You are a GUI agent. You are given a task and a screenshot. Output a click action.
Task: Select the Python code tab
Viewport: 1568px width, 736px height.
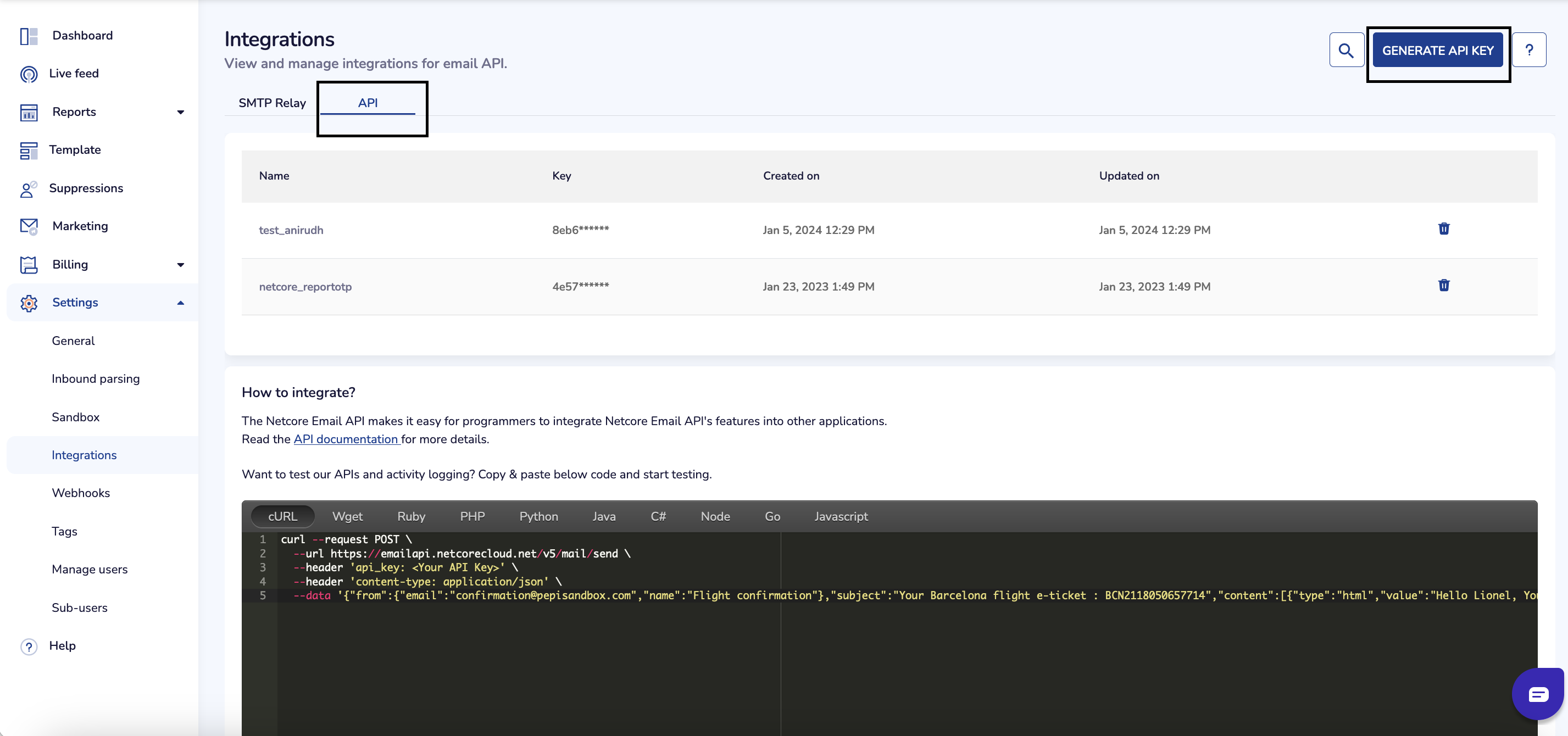538,516
